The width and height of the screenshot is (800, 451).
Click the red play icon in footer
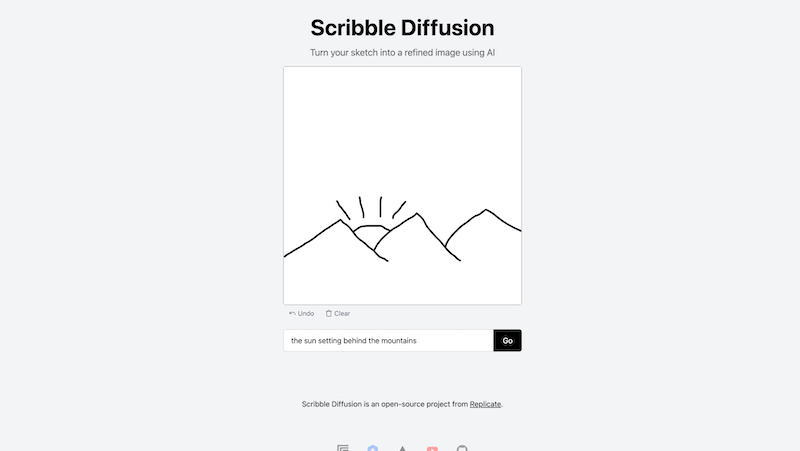point(432,448)
